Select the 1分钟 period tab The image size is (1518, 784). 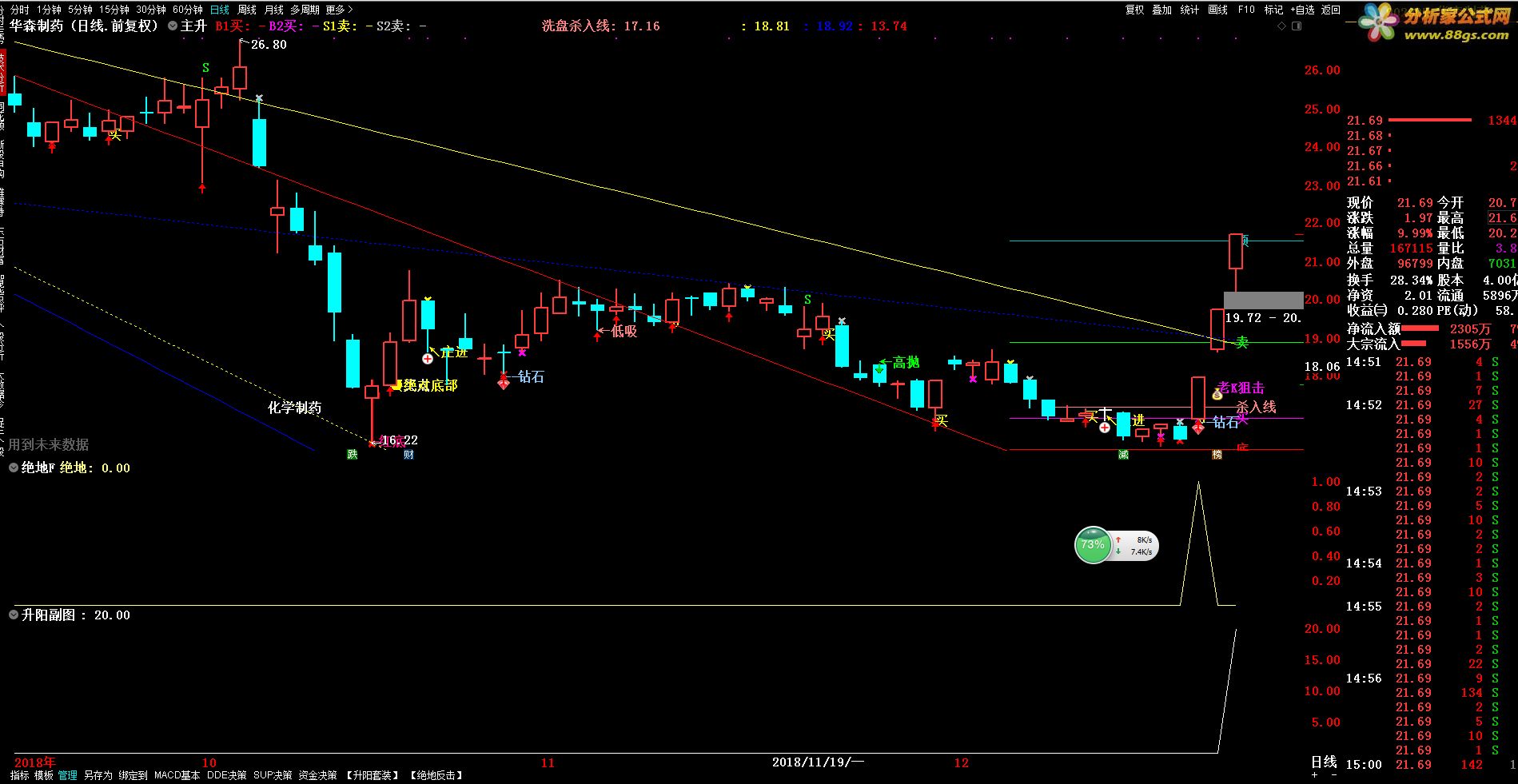(49, 10)
